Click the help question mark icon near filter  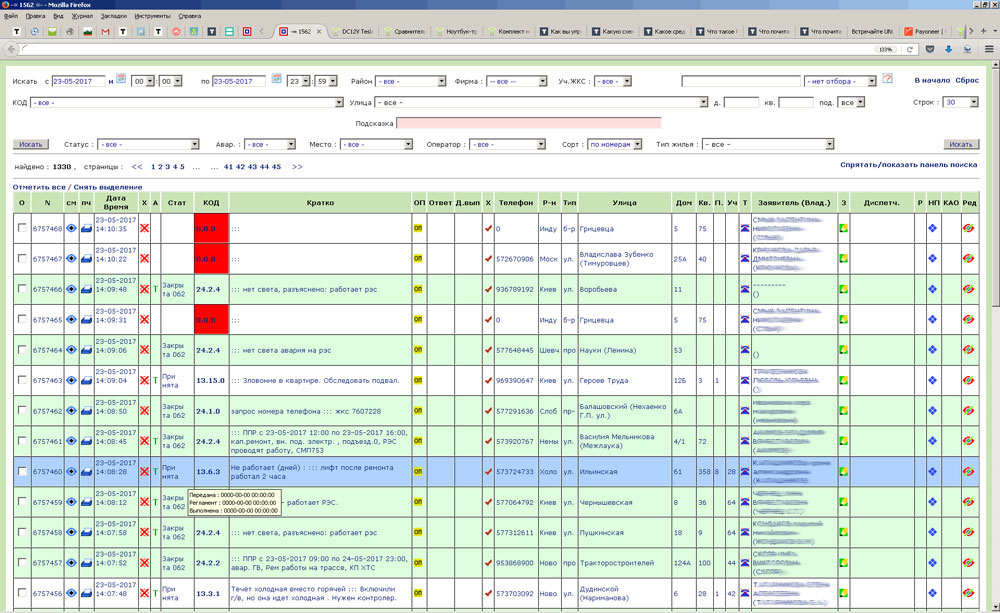(886, 79)
